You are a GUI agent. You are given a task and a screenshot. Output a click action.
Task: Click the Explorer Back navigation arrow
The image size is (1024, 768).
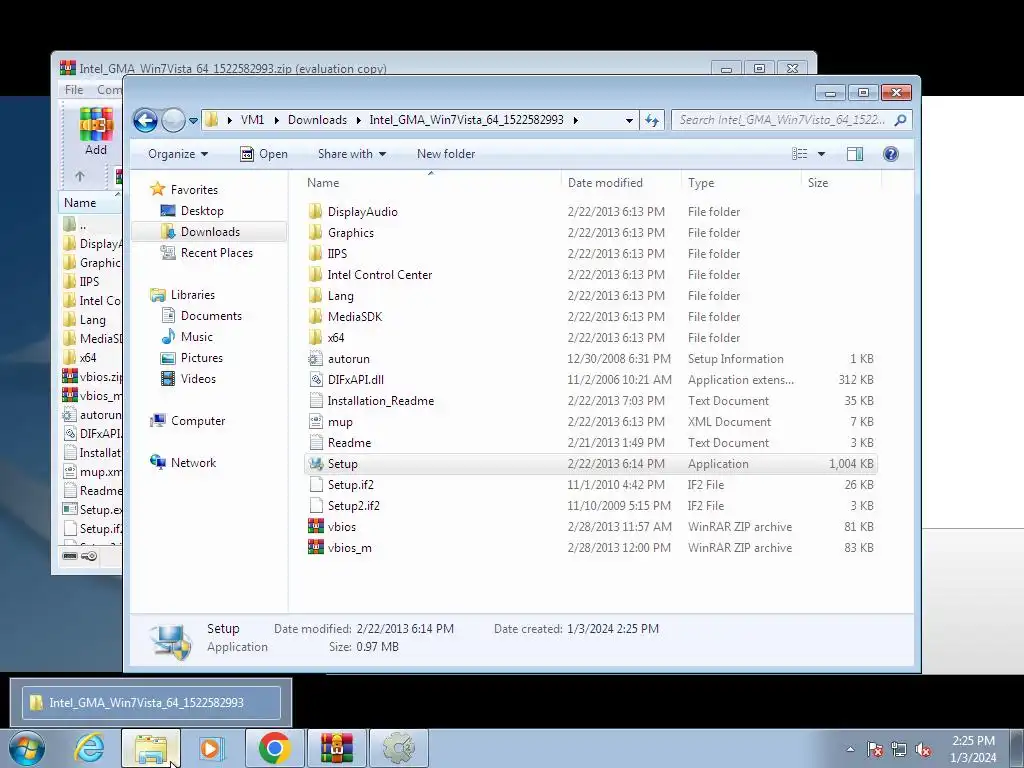(x=145, y=120)
